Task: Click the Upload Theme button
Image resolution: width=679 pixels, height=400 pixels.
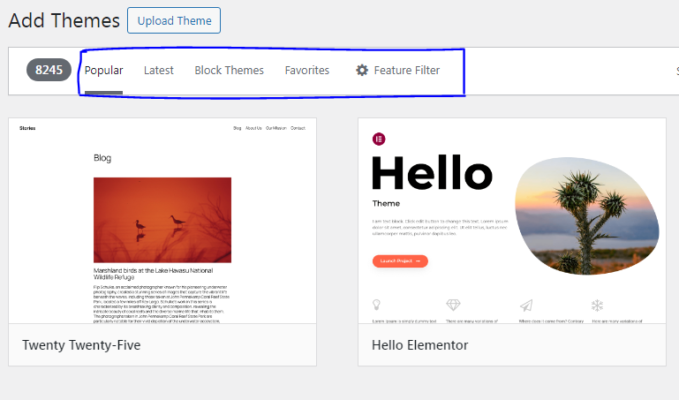Action: pyautogui.click(x=174, y=20)
